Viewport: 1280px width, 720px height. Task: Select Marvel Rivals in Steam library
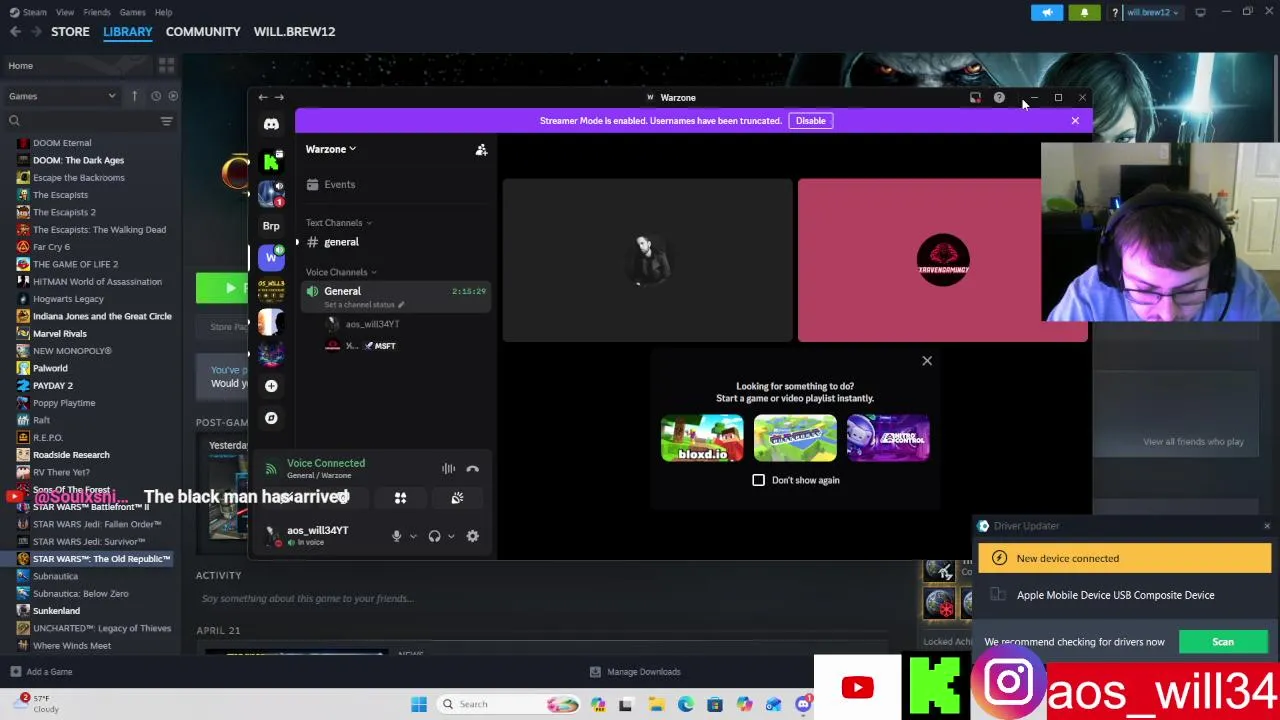coord(59,334)
